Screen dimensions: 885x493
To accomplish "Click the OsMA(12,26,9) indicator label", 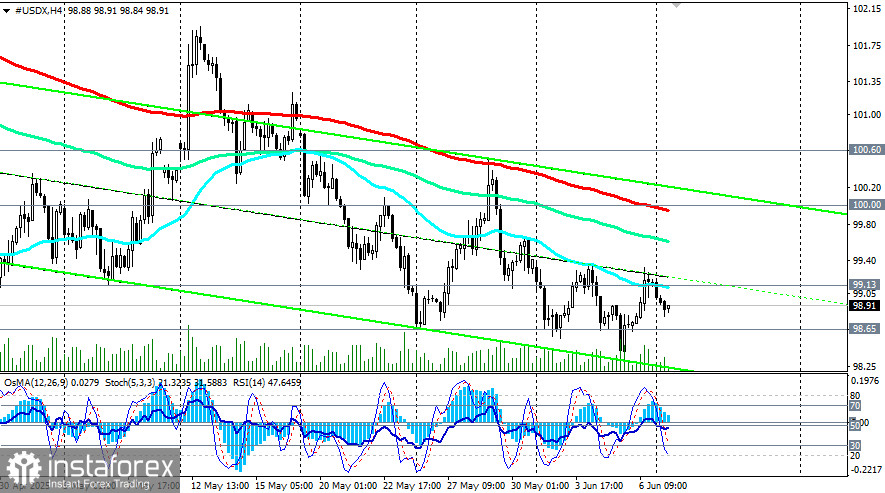I will 52,382.
